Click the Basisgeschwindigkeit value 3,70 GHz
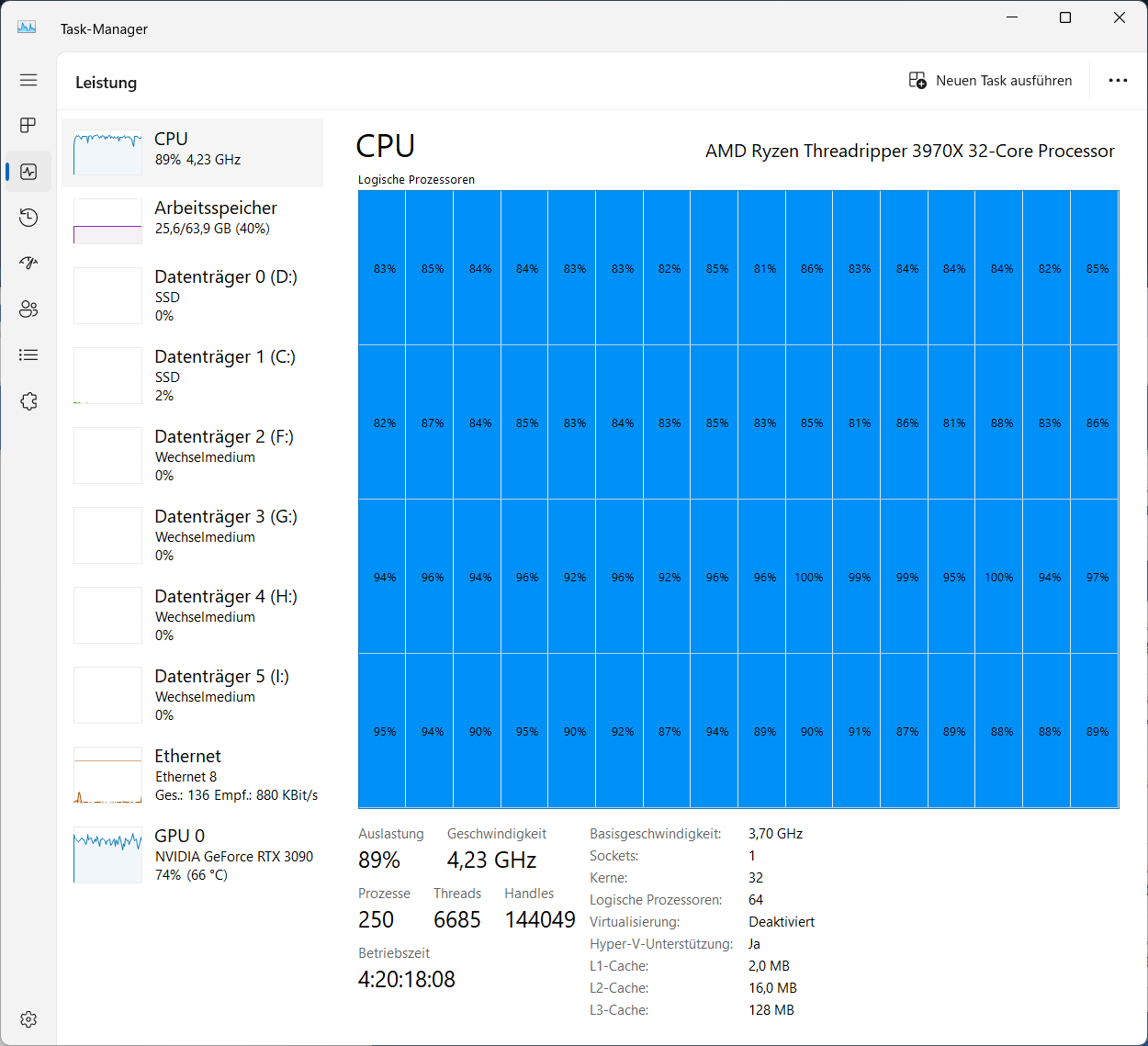Viewport: 1148px width, 1046px height. click(x=775, y=834)
